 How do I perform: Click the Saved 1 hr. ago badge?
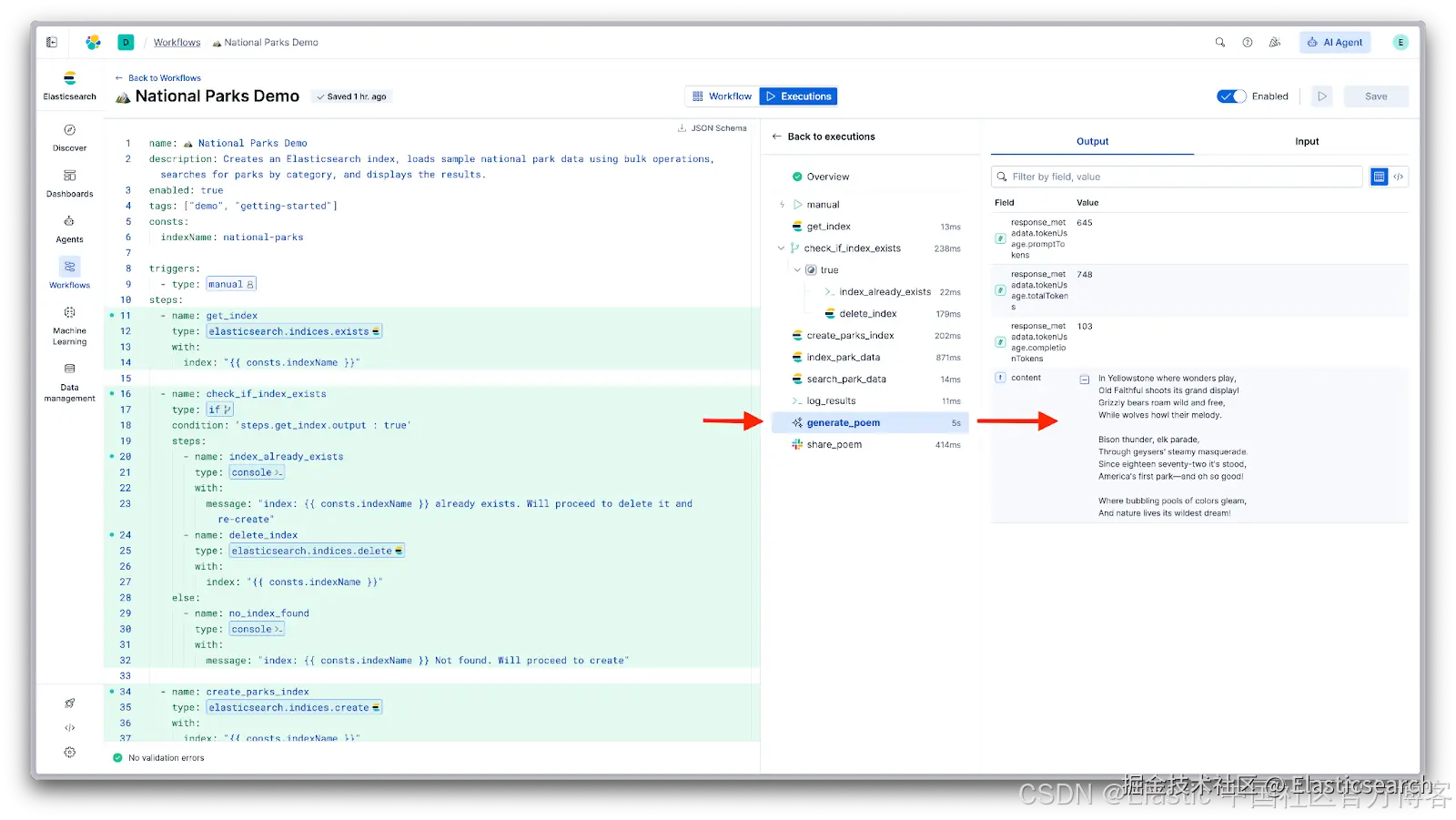[351, 96]
